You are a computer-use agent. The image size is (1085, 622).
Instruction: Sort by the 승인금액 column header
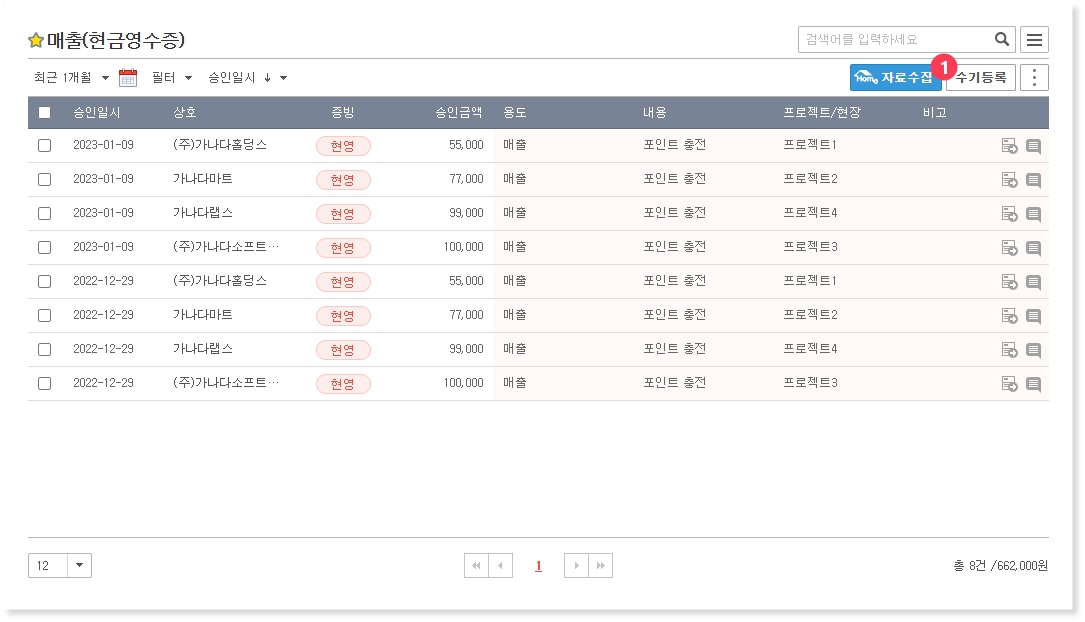(x=458, y=113)
